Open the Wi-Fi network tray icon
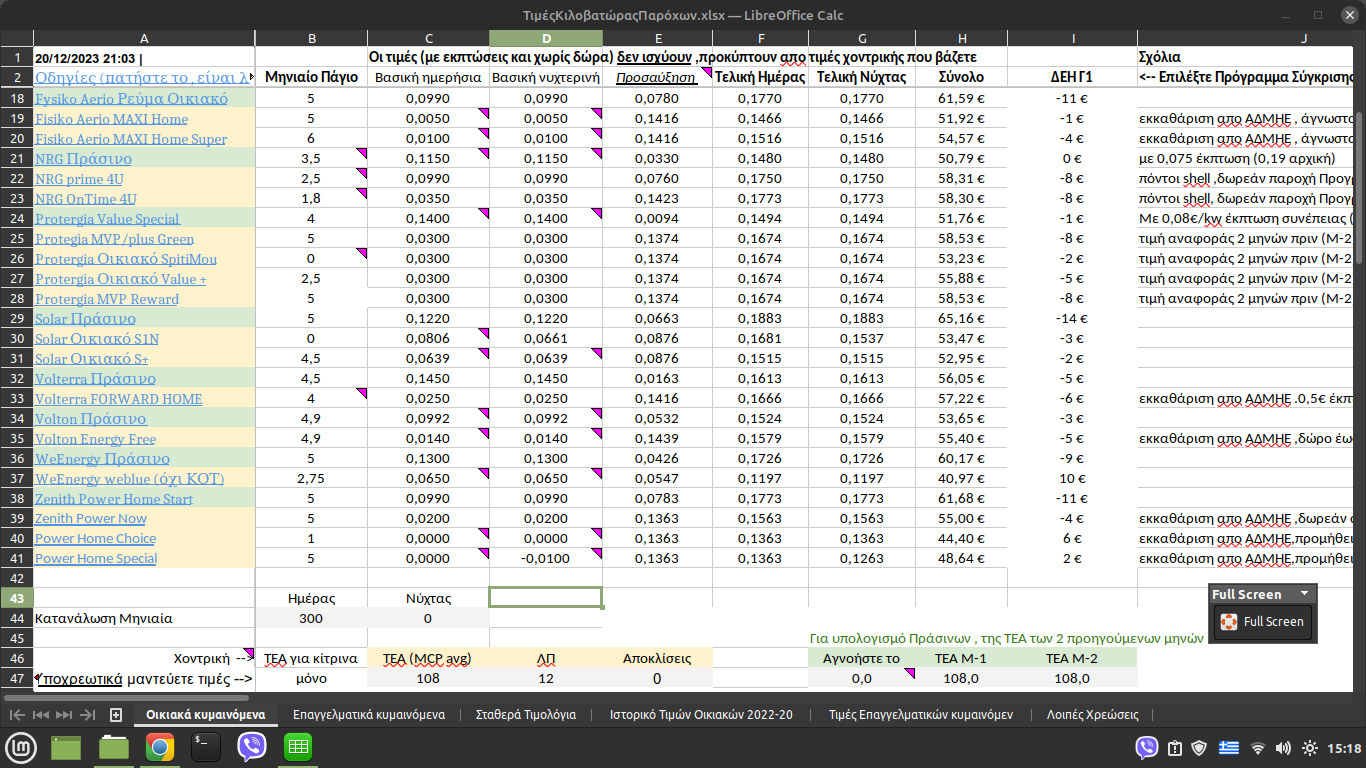The width and height of the screenshot is (1366, 768). pos(1258,748)
